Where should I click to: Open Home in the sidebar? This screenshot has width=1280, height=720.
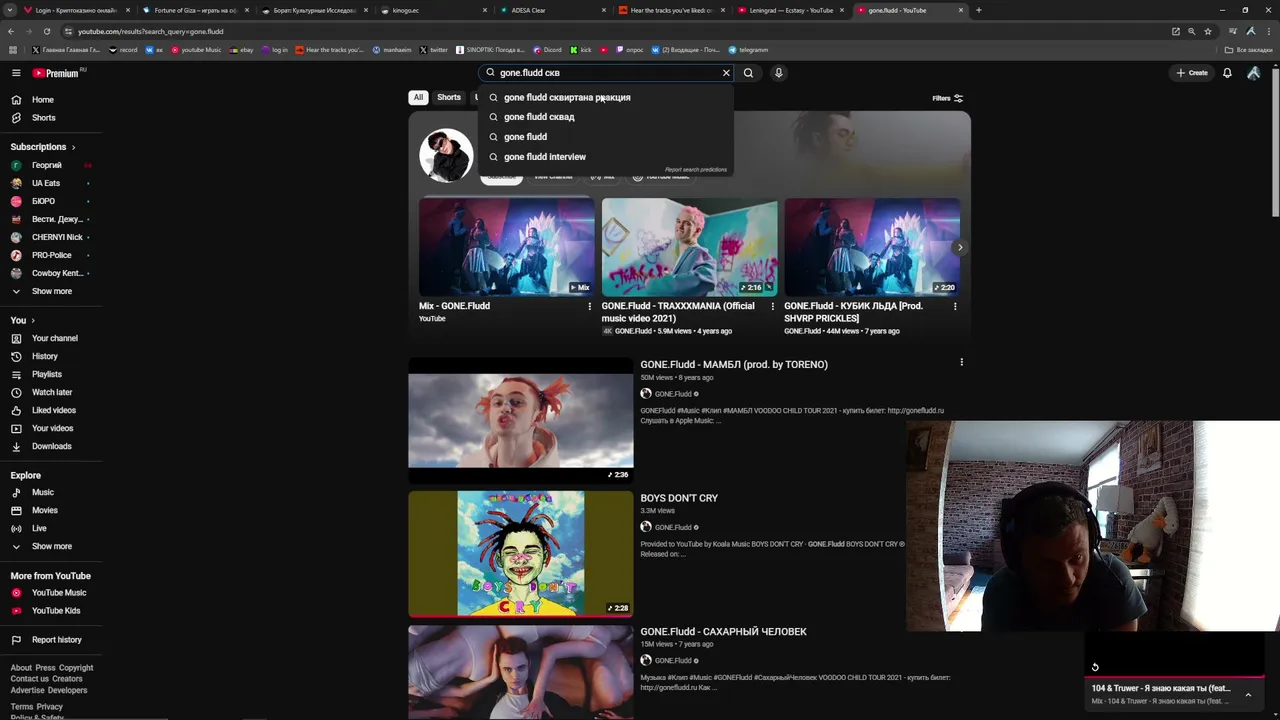(49, 100)
